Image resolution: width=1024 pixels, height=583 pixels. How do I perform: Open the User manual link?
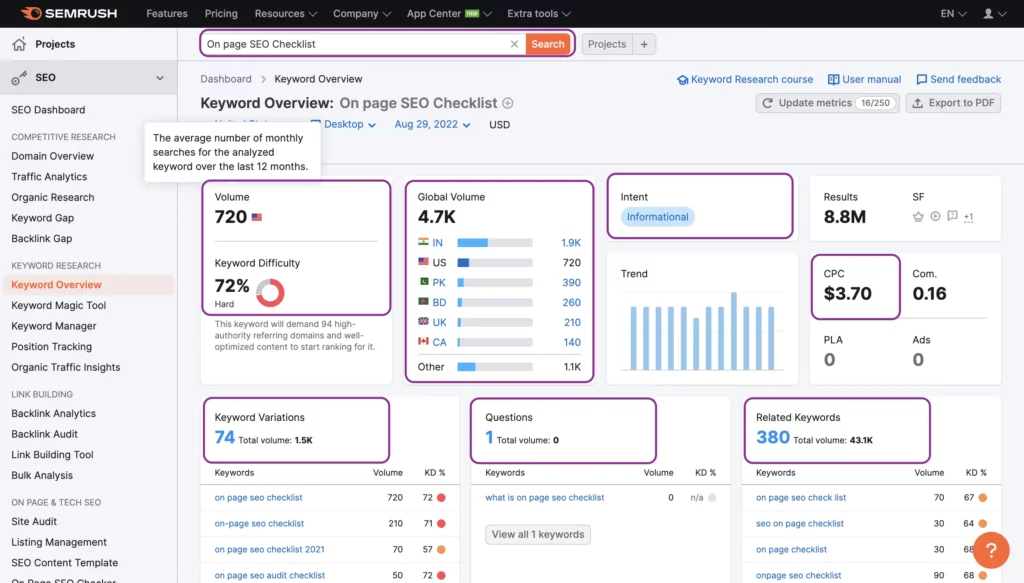(865, 79)
